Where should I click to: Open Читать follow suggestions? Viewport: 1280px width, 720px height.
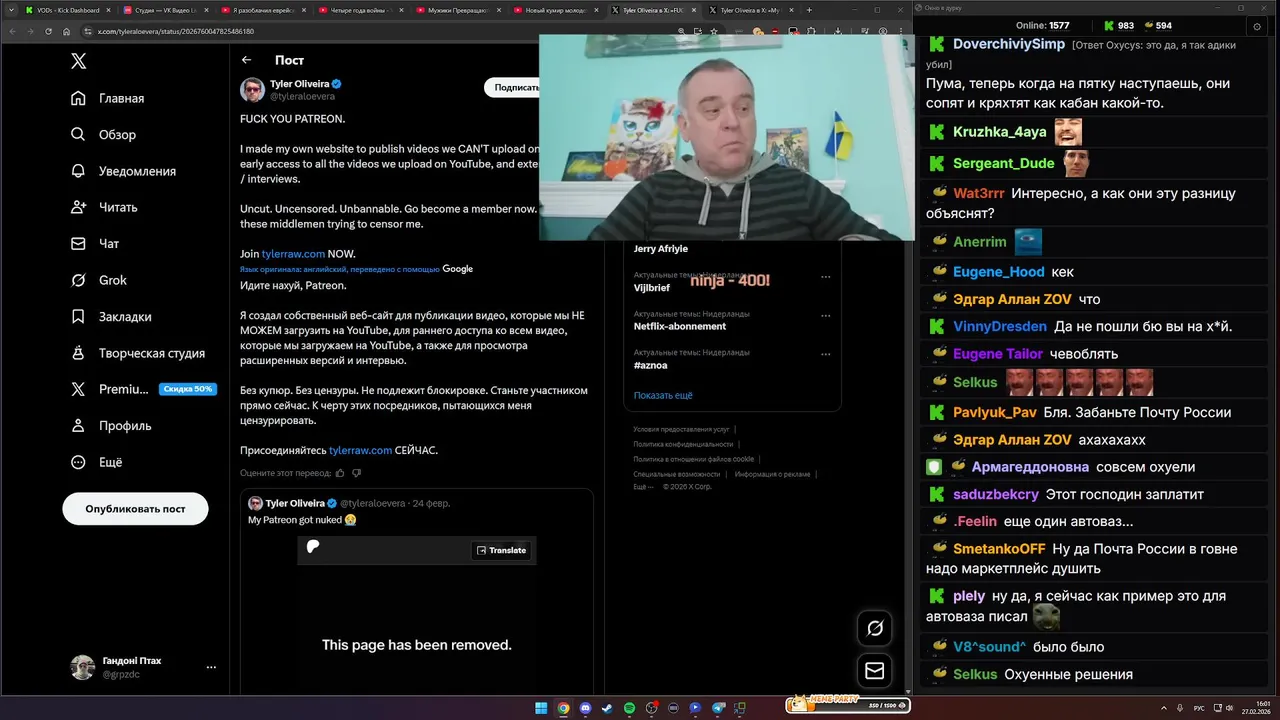105,207
